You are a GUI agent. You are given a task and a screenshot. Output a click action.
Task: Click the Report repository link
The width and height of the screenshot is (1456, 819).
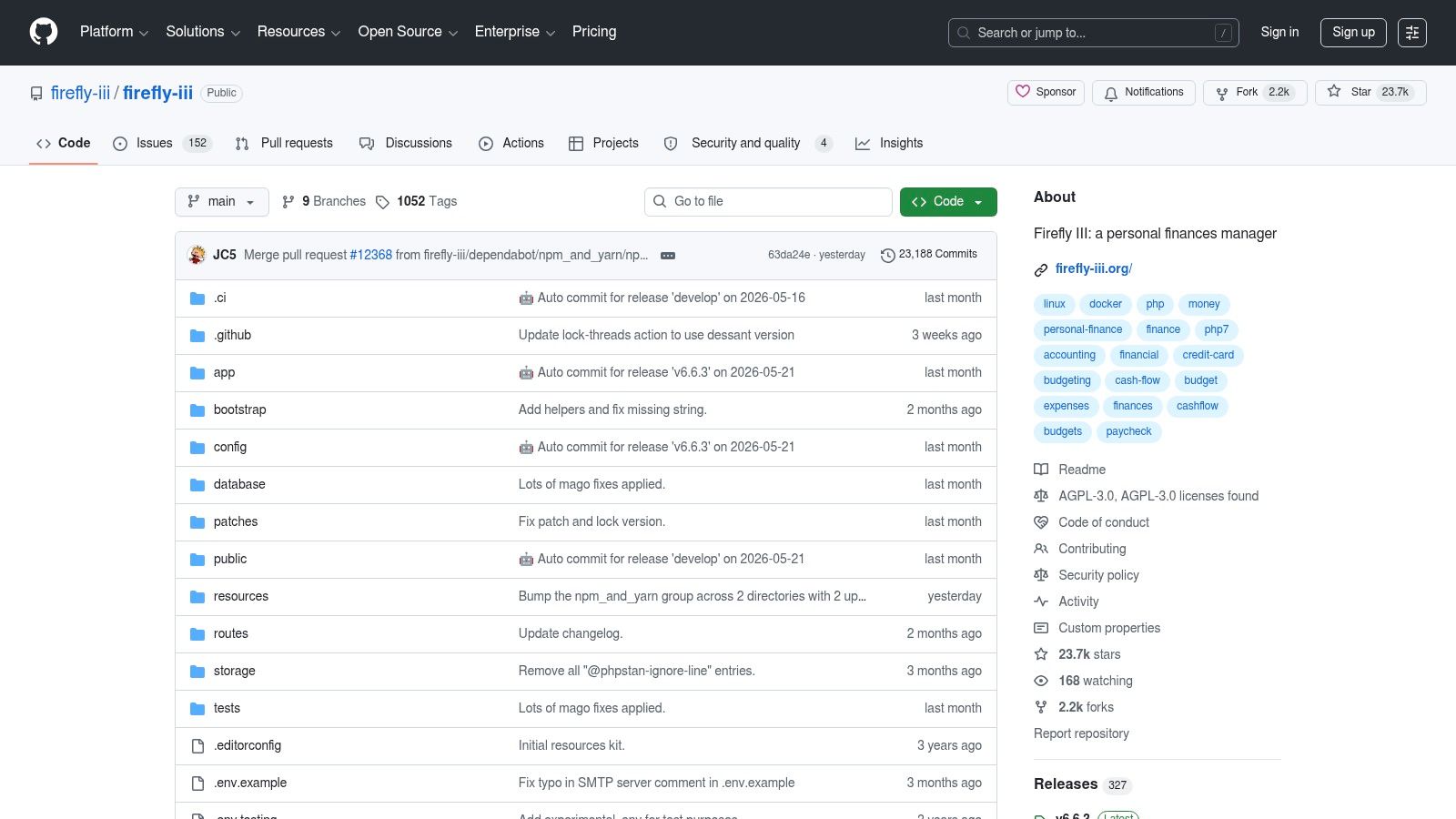click(x=1081, y=733)
